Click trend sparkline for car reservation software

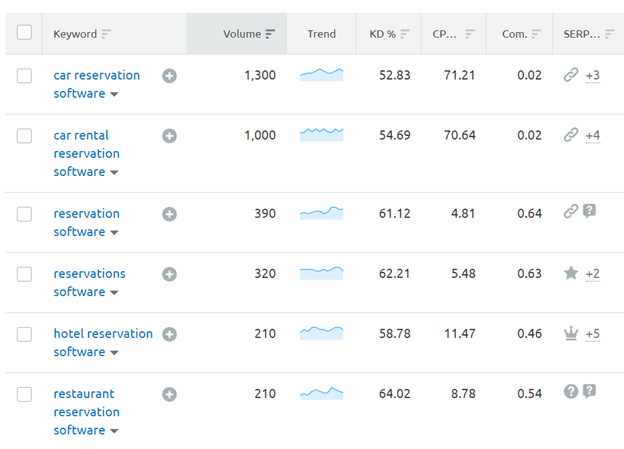coord(321,75)
